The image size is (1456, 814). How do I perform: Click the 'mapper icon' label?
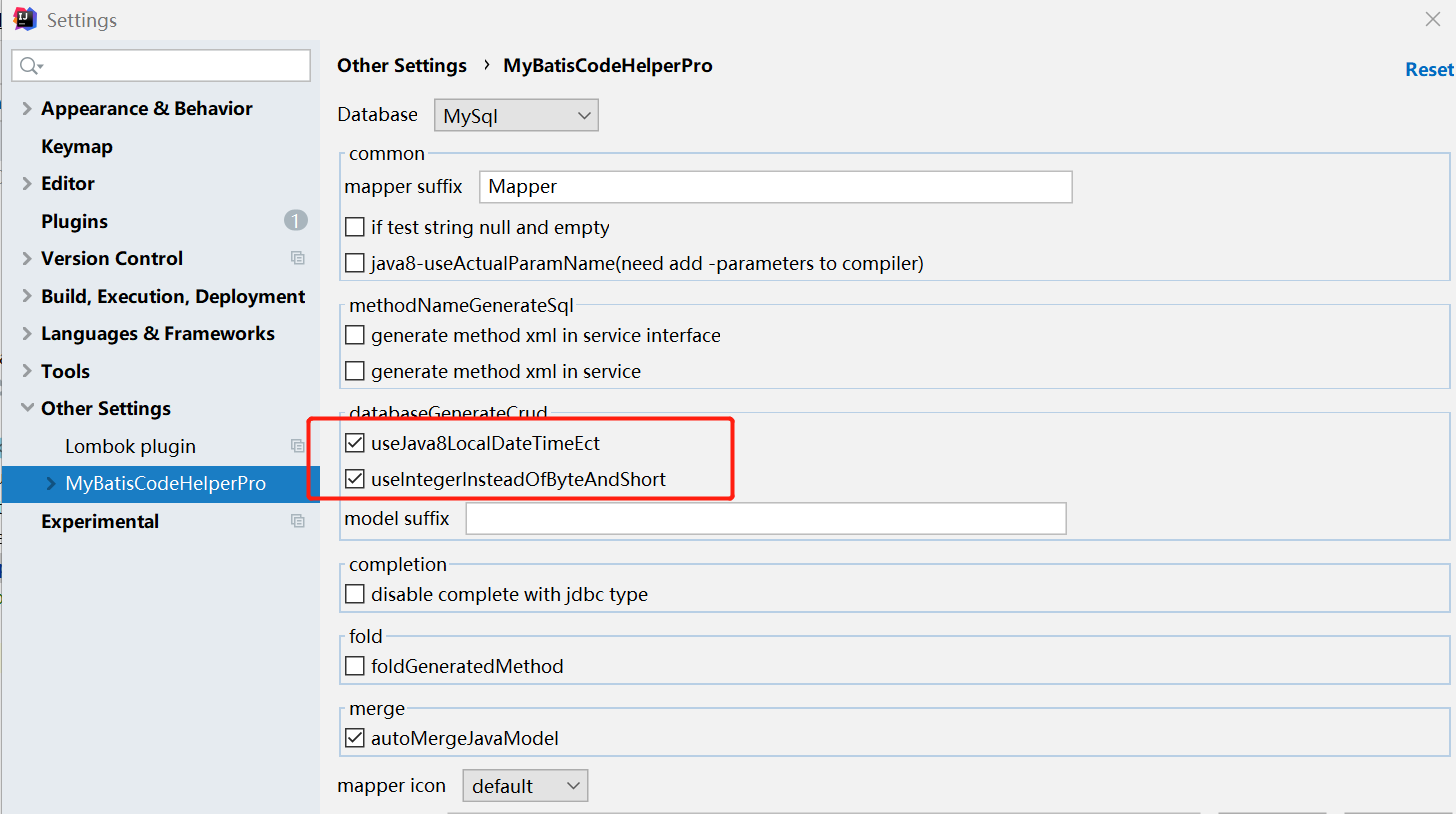[391, 785]
